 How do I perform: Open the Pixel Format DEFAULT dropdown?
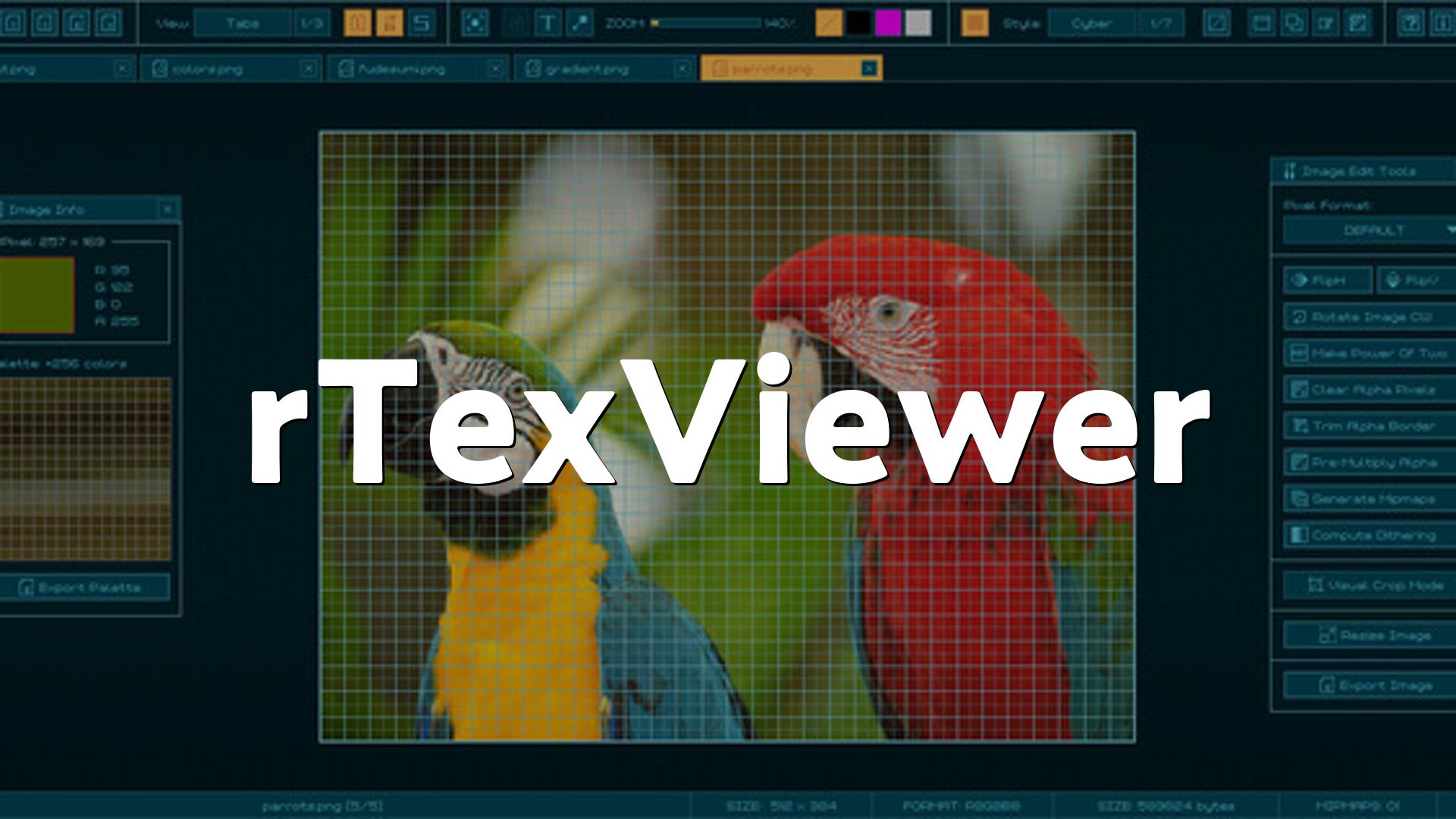click(x=1373, y=230)
